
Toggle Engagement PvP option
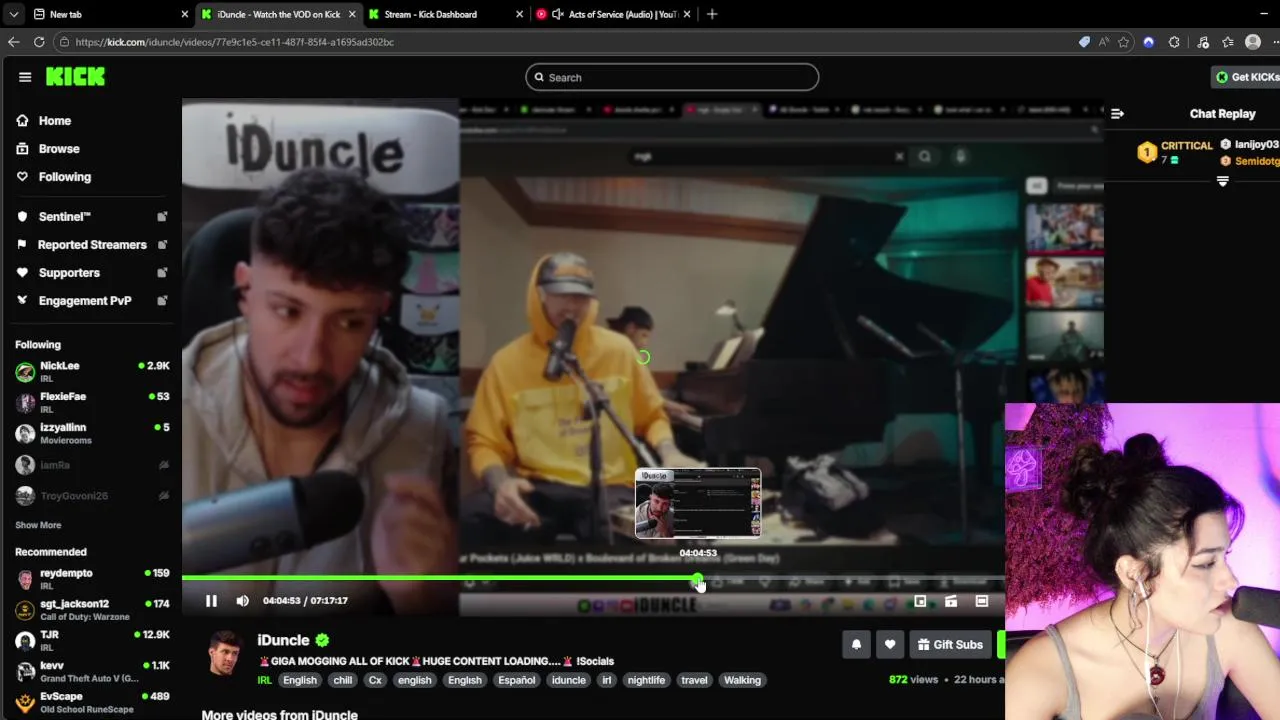click(x=91, y=301)
